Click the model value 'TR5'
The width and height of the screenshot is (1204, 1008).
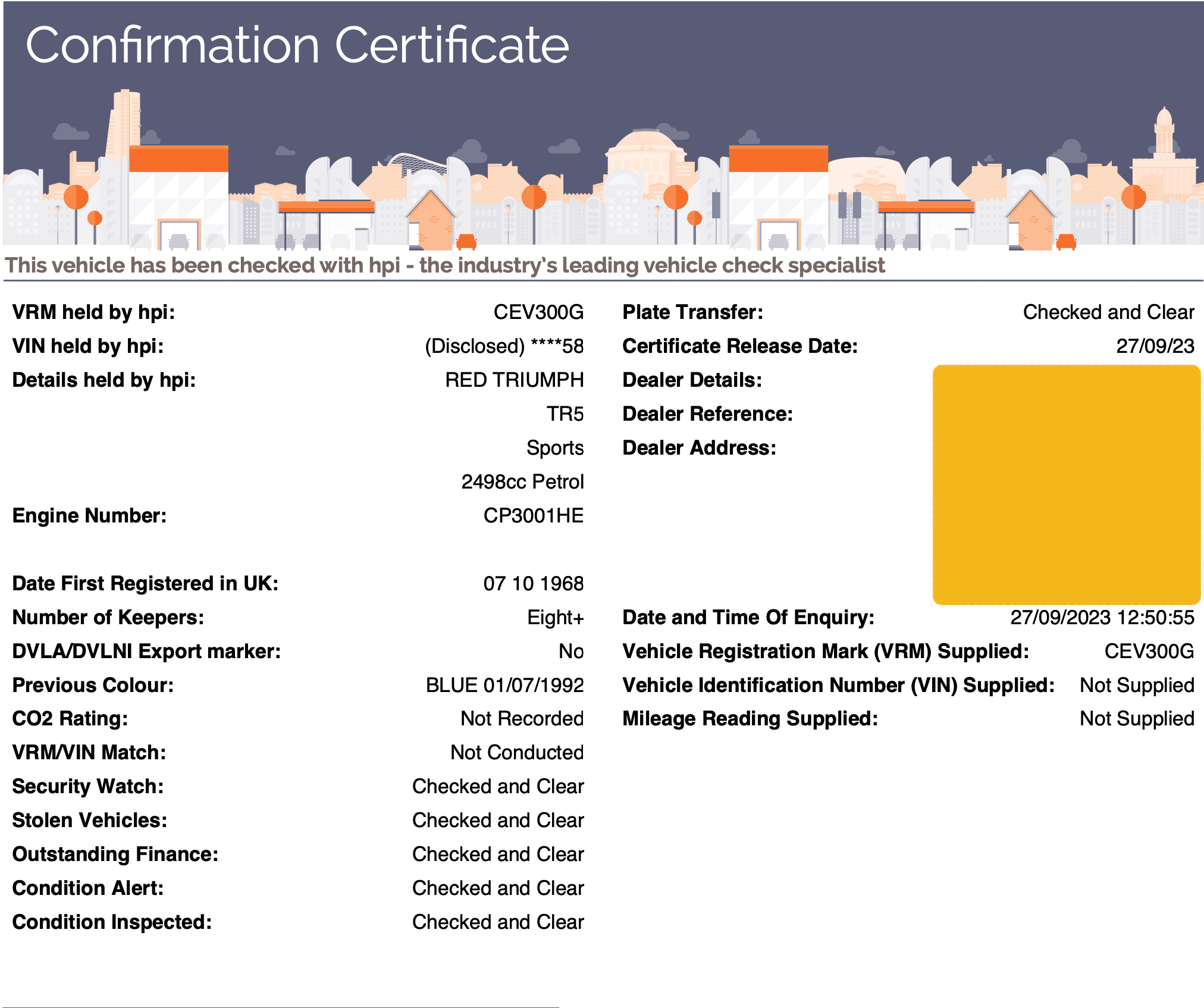565,414
